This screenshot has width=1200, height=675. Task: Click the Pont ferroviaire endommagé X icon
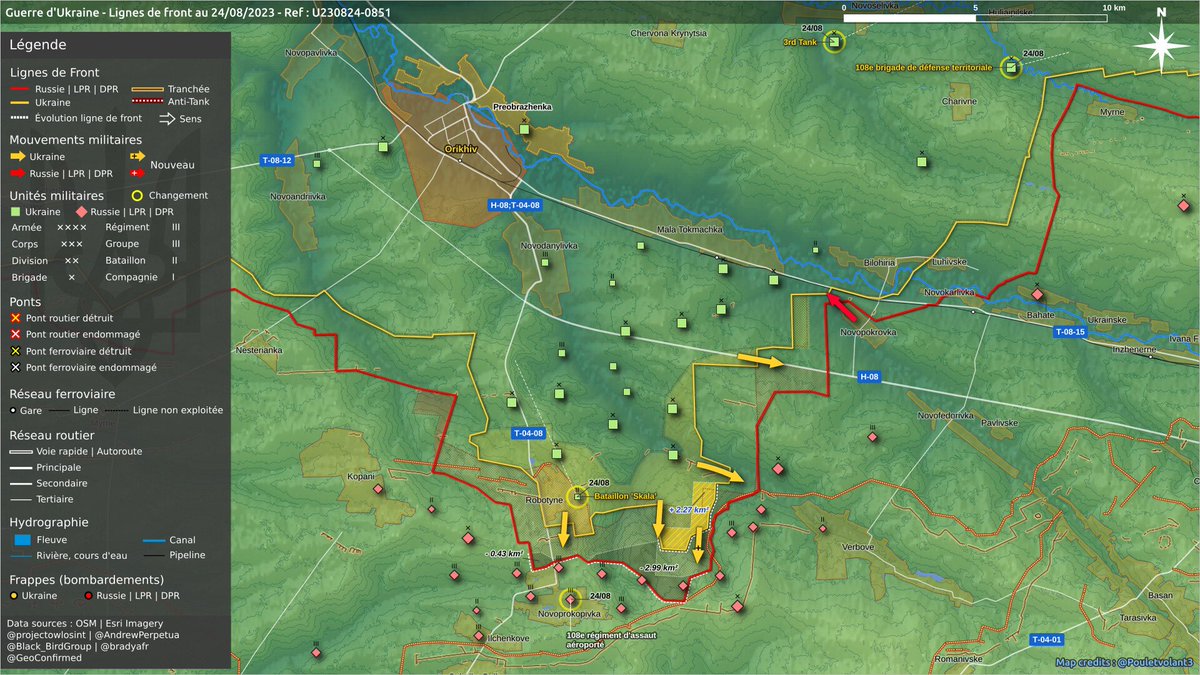(16, 367)
